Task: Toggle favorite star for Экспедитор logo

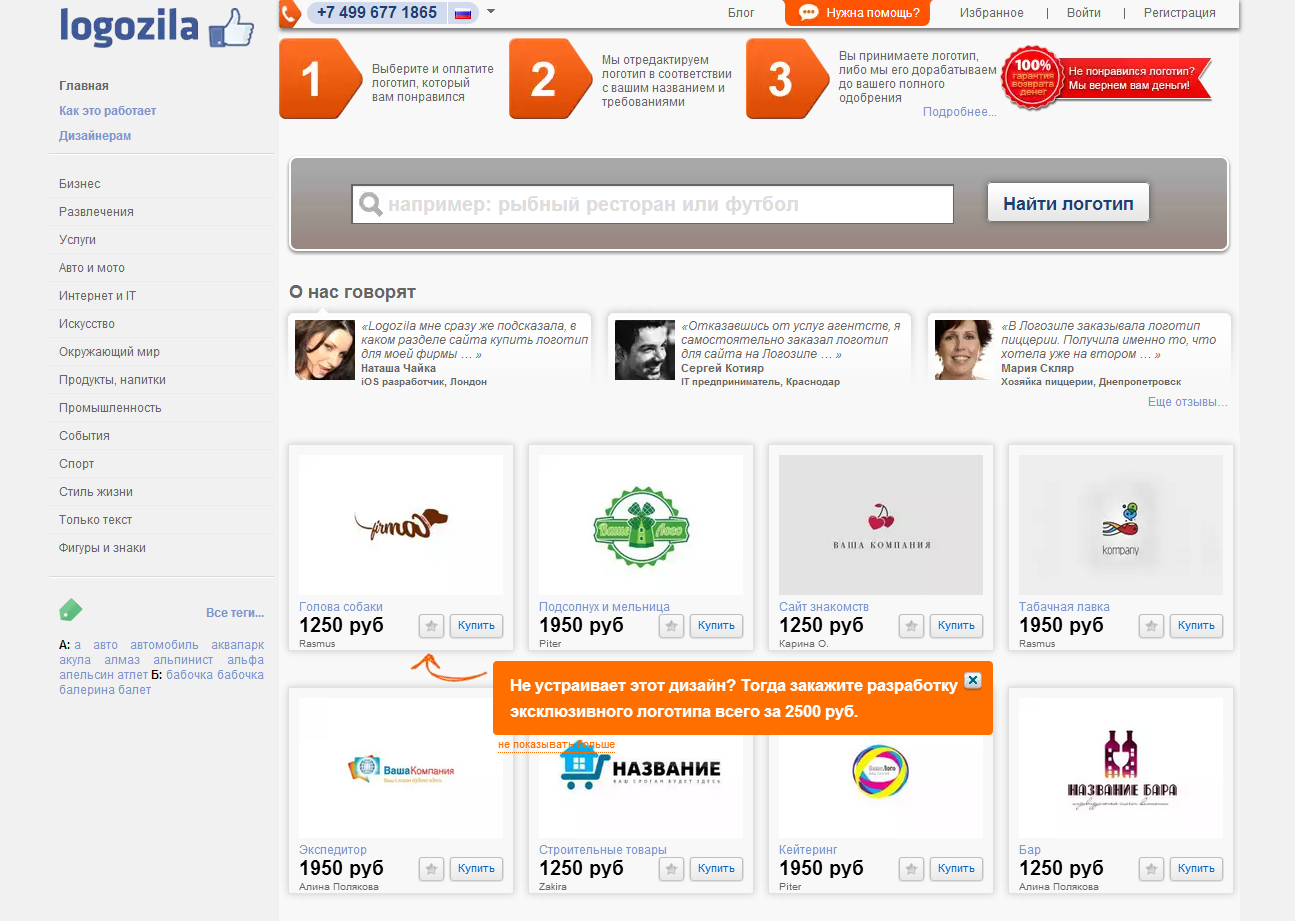Action: (x=431, y=869)
